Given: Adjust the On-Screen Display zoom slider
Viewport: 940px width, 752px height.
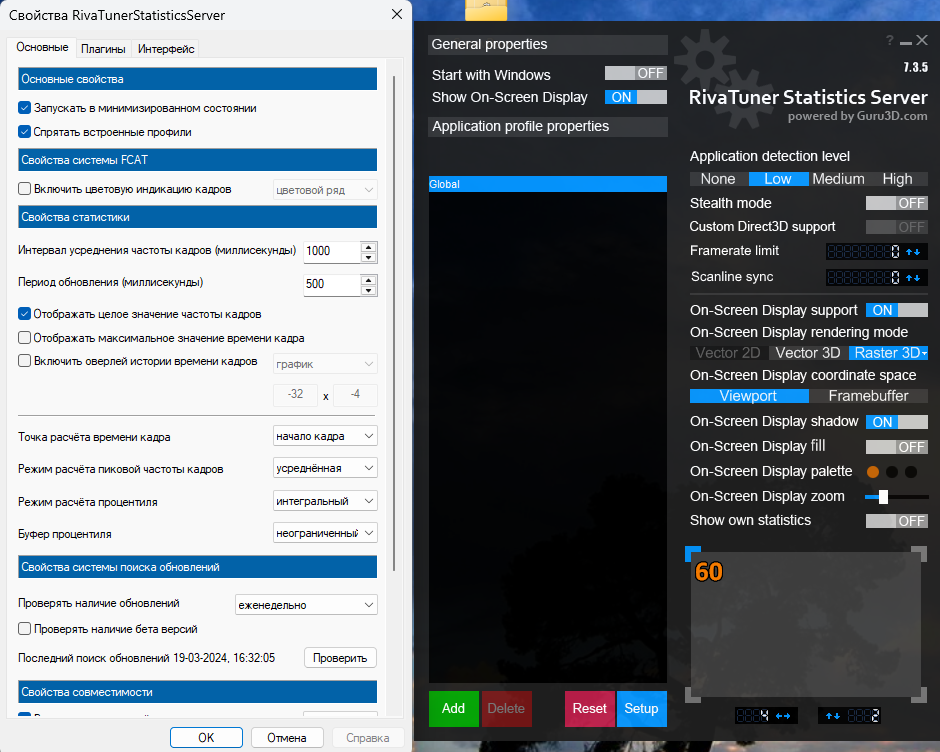Looking at the screenshot, I should [x=883, y=497].
